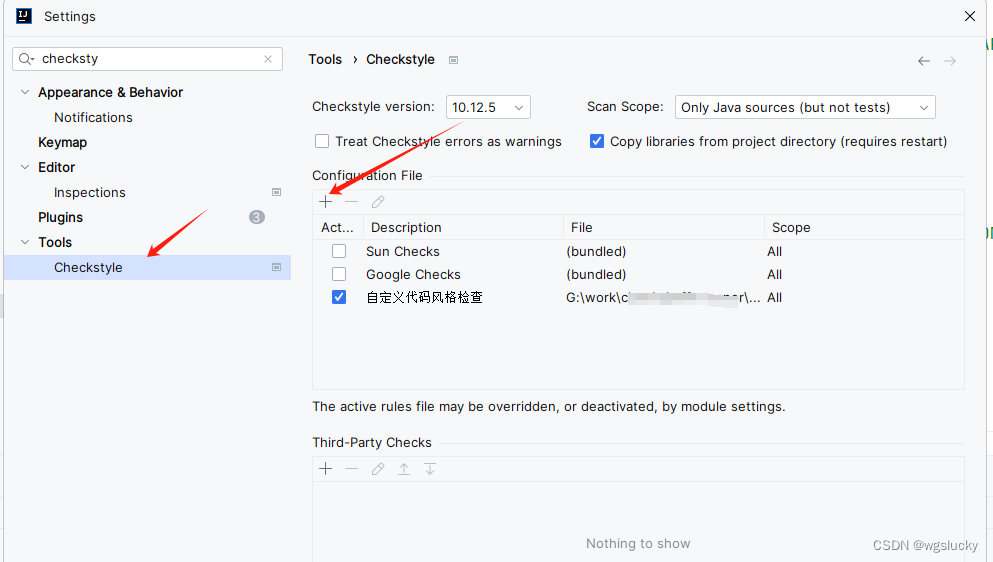
Task: Click the IntelliJ logo in the title bar
Action: point(24,16)
